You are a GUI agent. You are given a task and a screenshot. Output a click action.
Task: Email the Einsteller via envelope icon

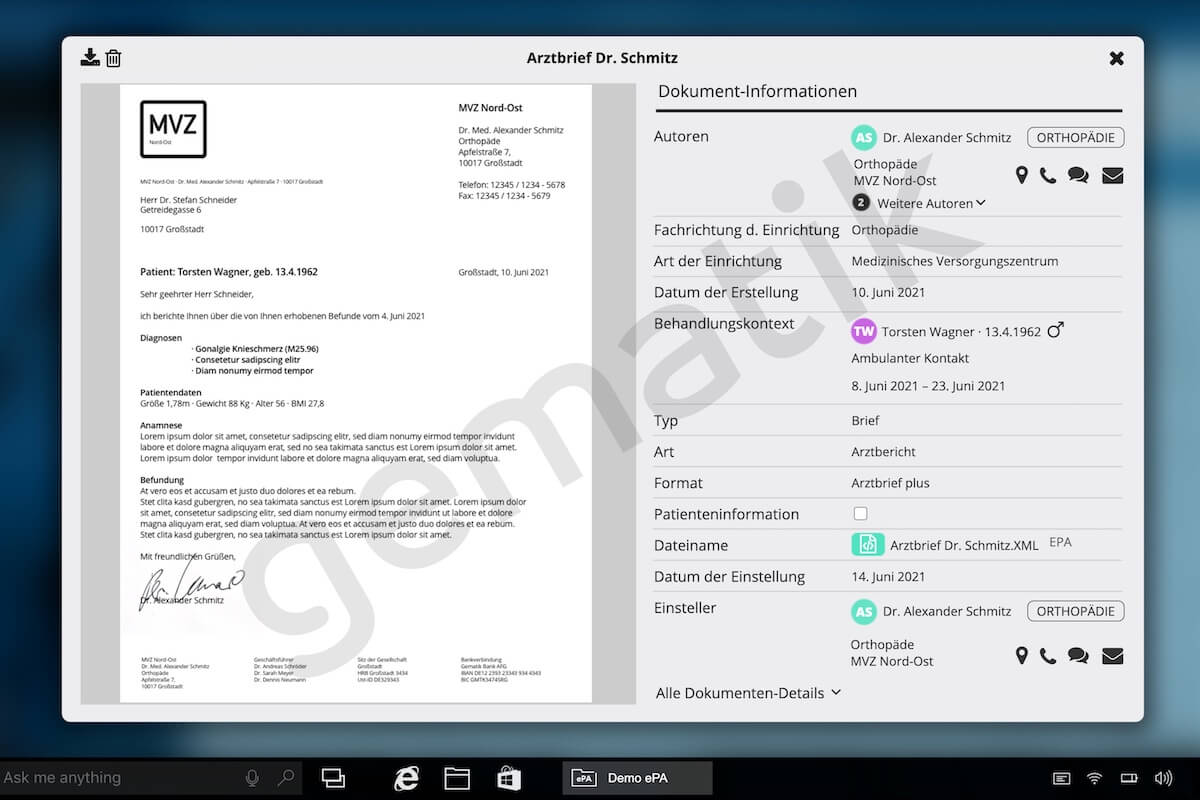click(1113, 656)
